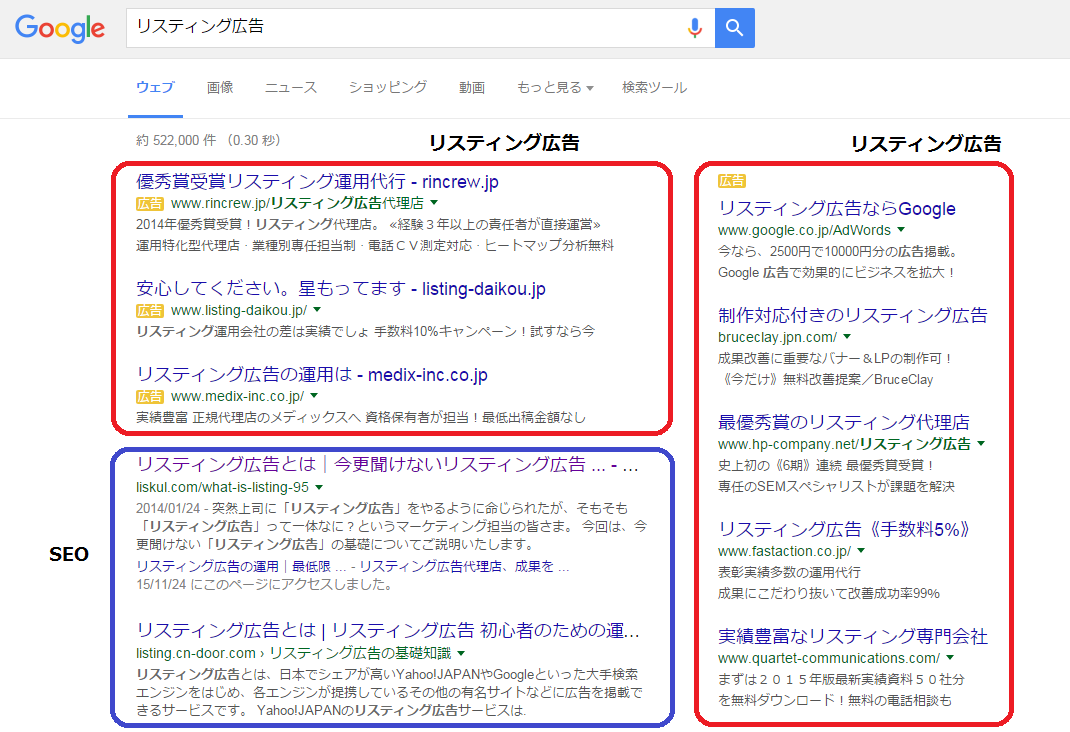Click the listing-daikou.jp ad 広告 badge

pos(149,310)
